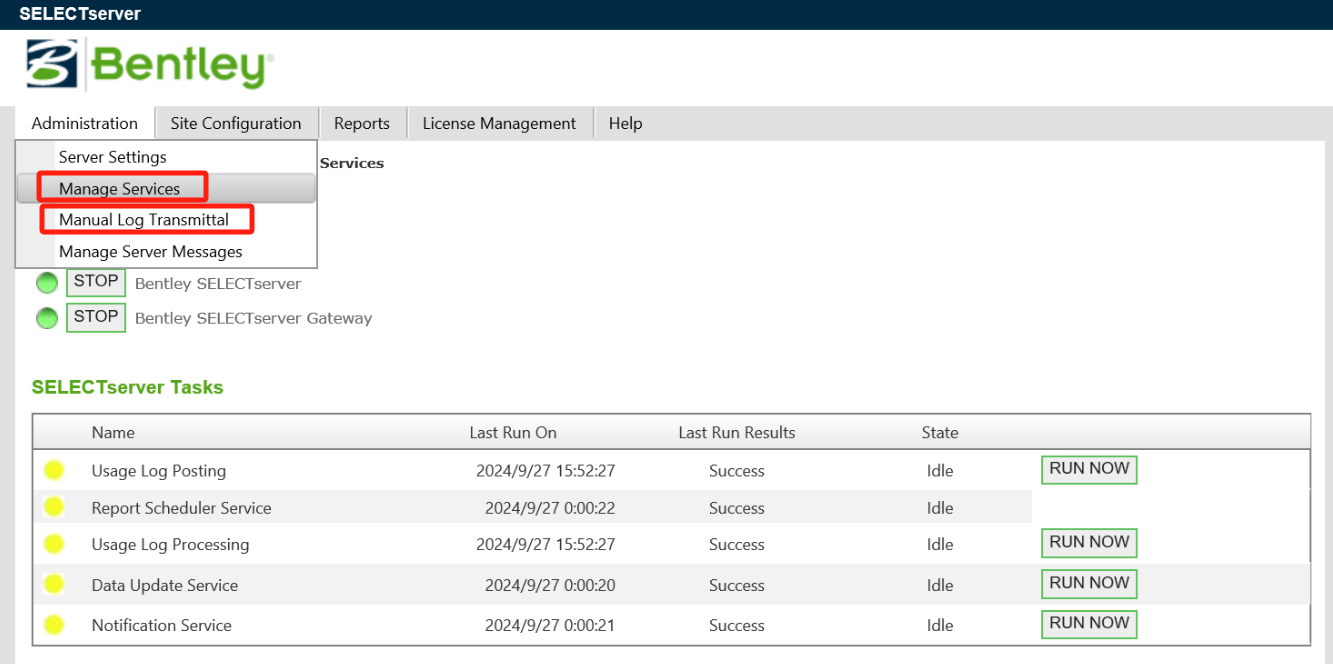Click the State column header

pyautogui.click(x=940, y=433)
